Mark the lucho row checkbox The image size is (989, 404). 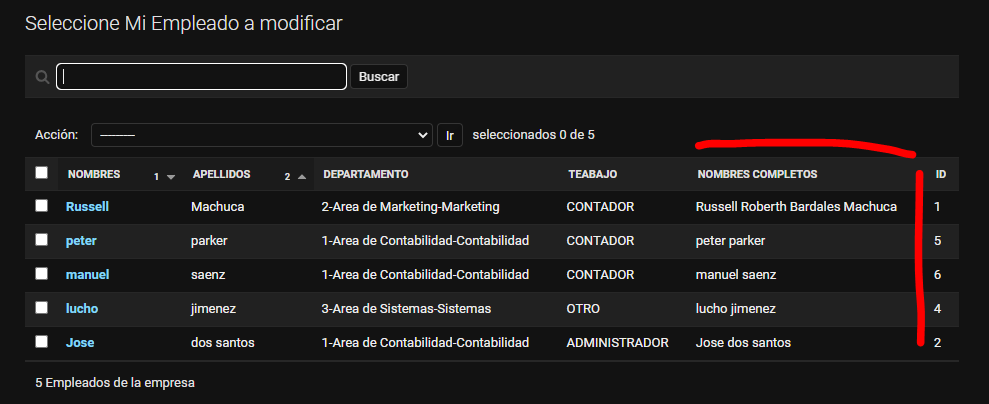[41, 308]
